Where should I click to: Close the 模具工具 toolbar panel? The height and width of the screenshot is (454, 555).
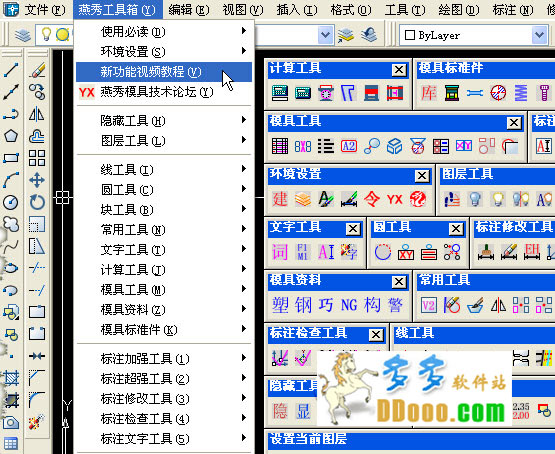point(514,123)
